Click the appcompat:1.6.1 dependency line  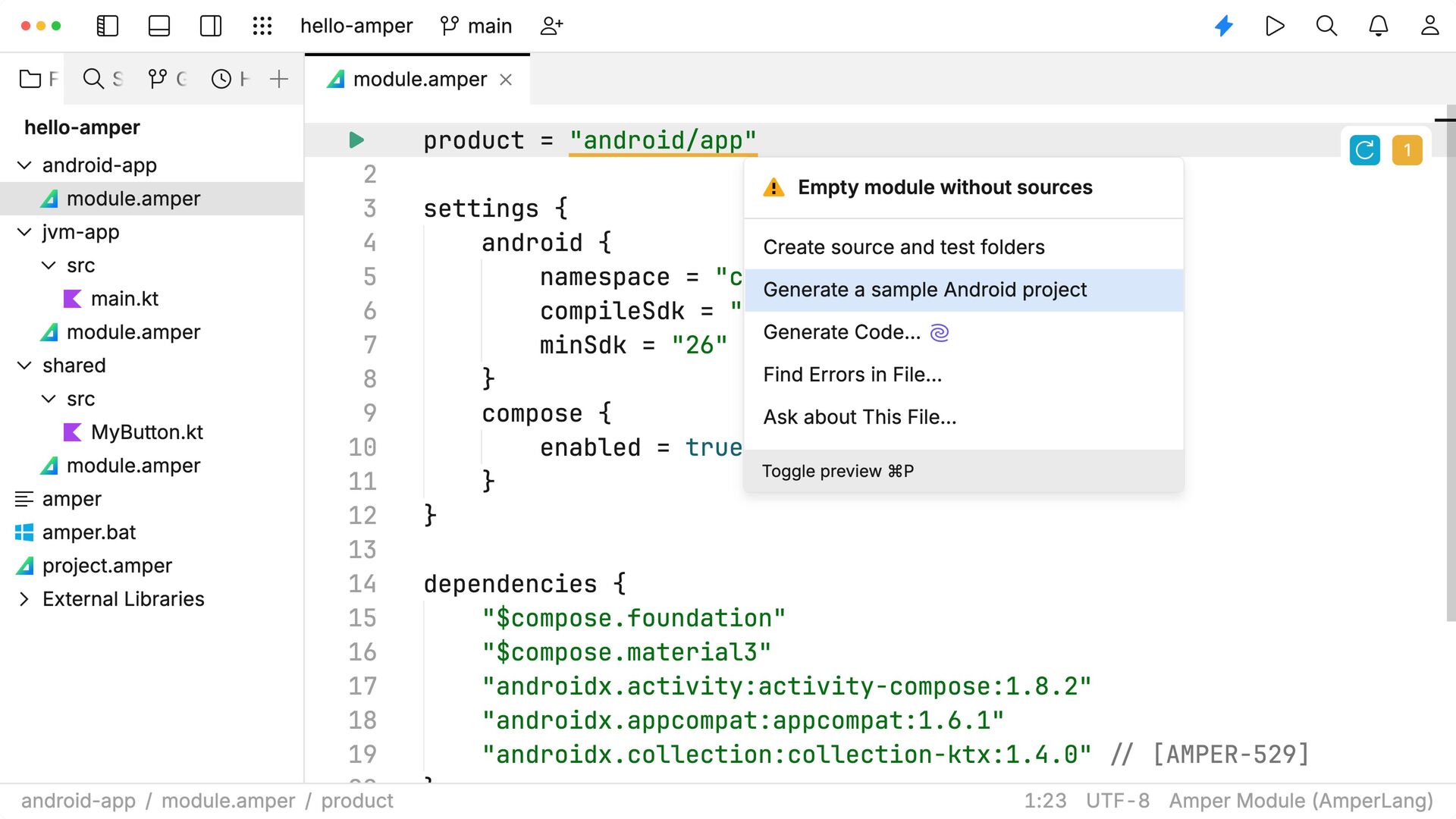point(743,720)
